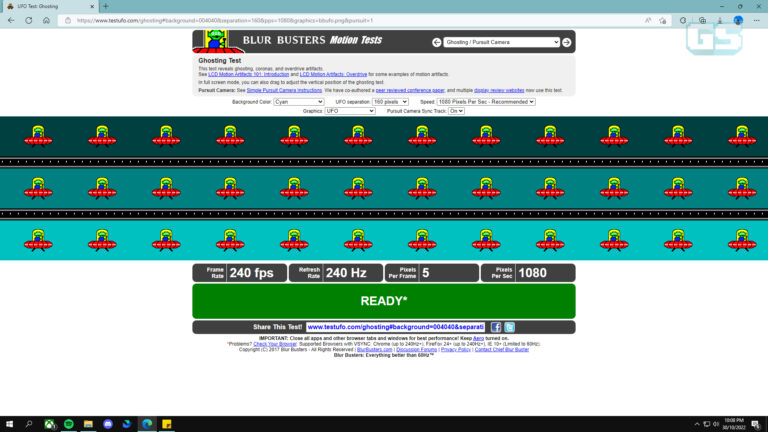Share the test on Facebook

click(x=496, y=327)
